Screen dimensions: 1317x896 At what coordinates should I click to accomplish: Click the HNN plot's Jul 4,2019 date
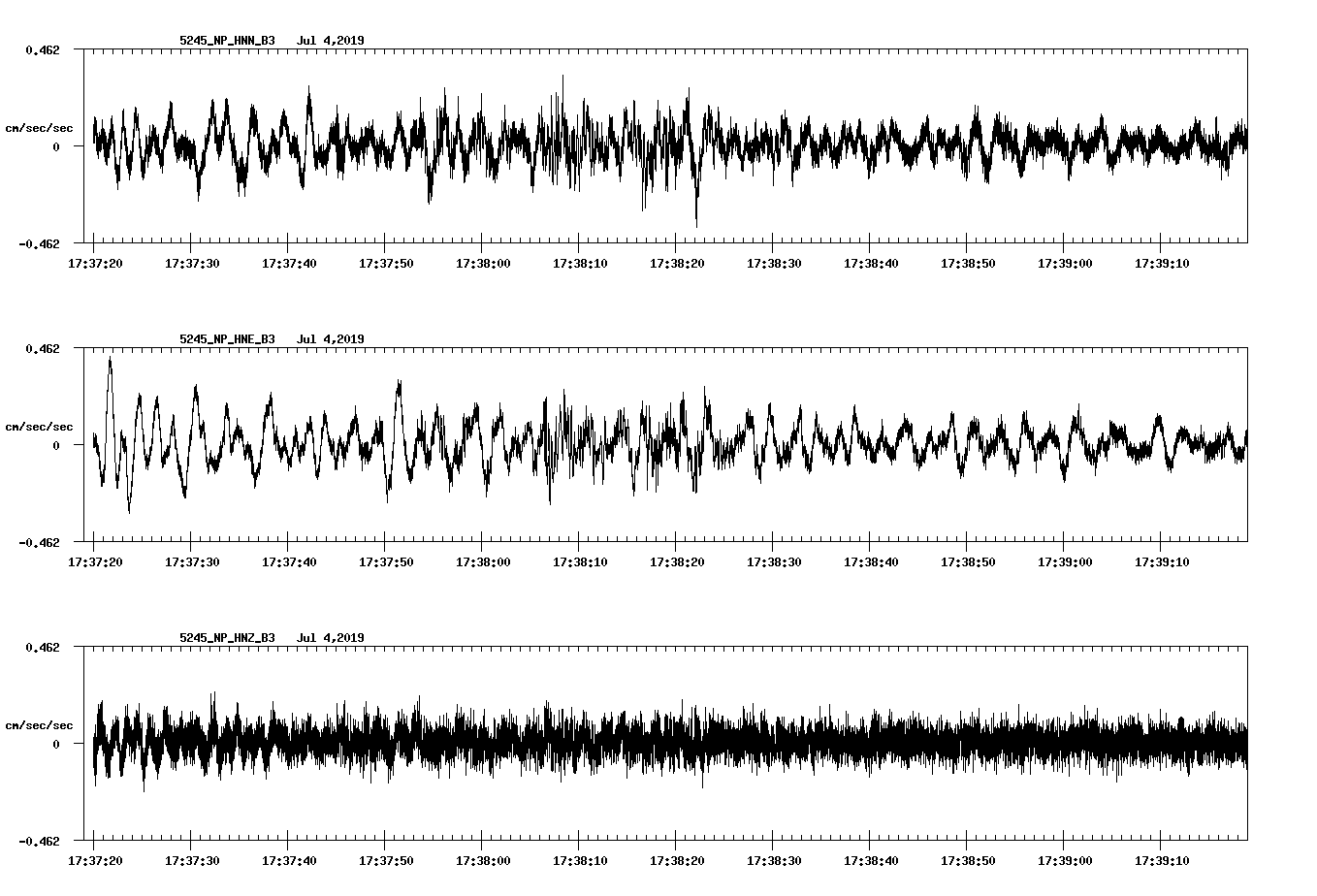(331, 41)
